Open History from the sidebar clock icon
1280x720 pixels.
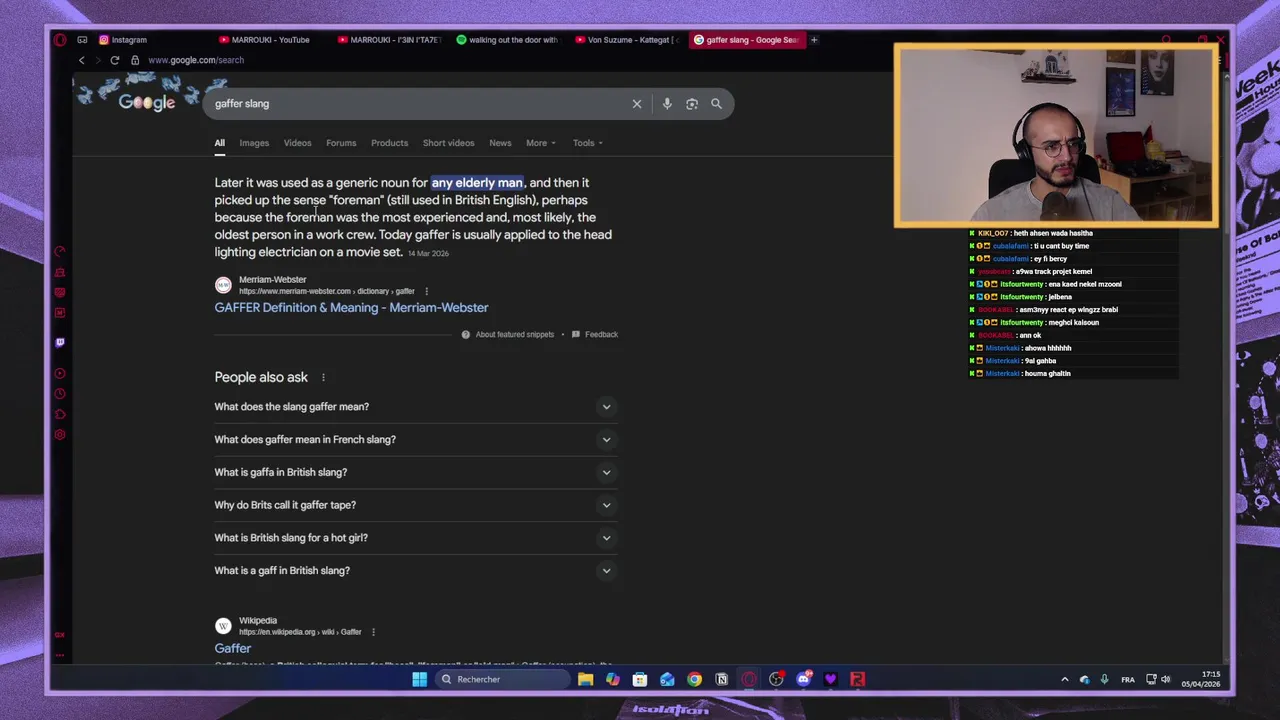60,394
